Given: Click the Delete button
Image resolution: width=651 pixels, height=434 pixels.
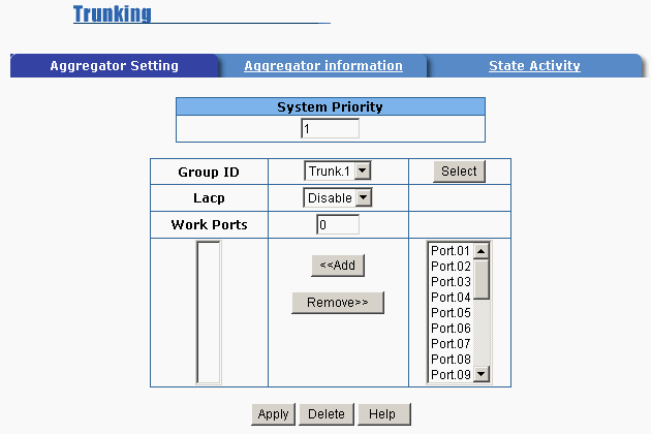Looking at the screenshot, I should tap(326, 414).
